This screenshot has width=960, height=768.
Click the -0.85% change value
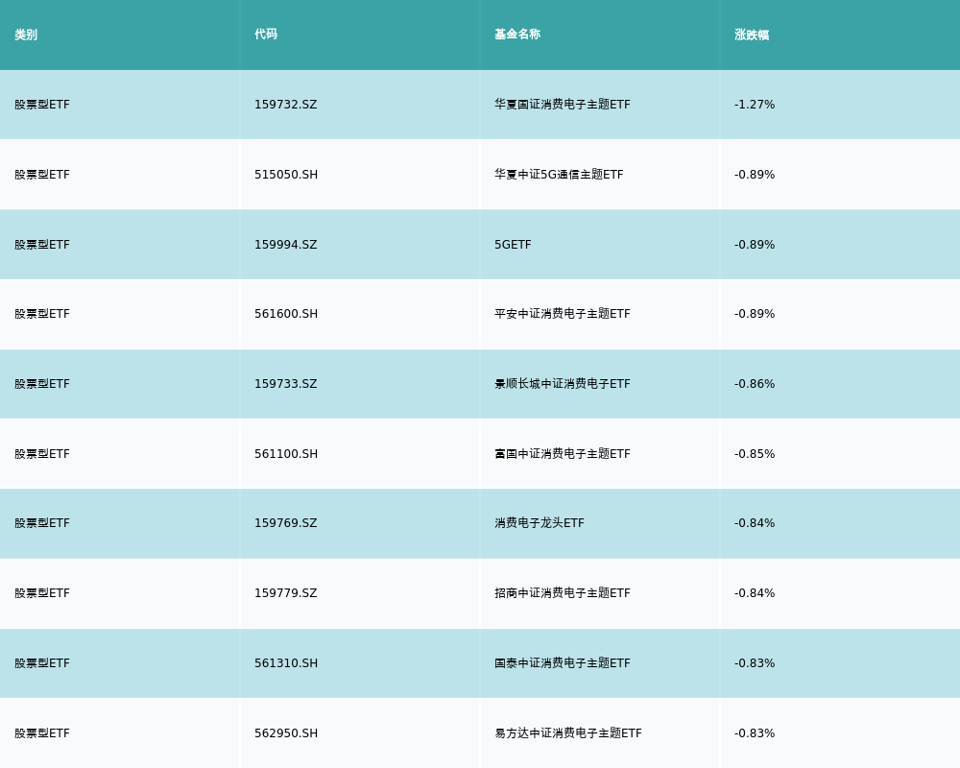click(x=754, y=454)
